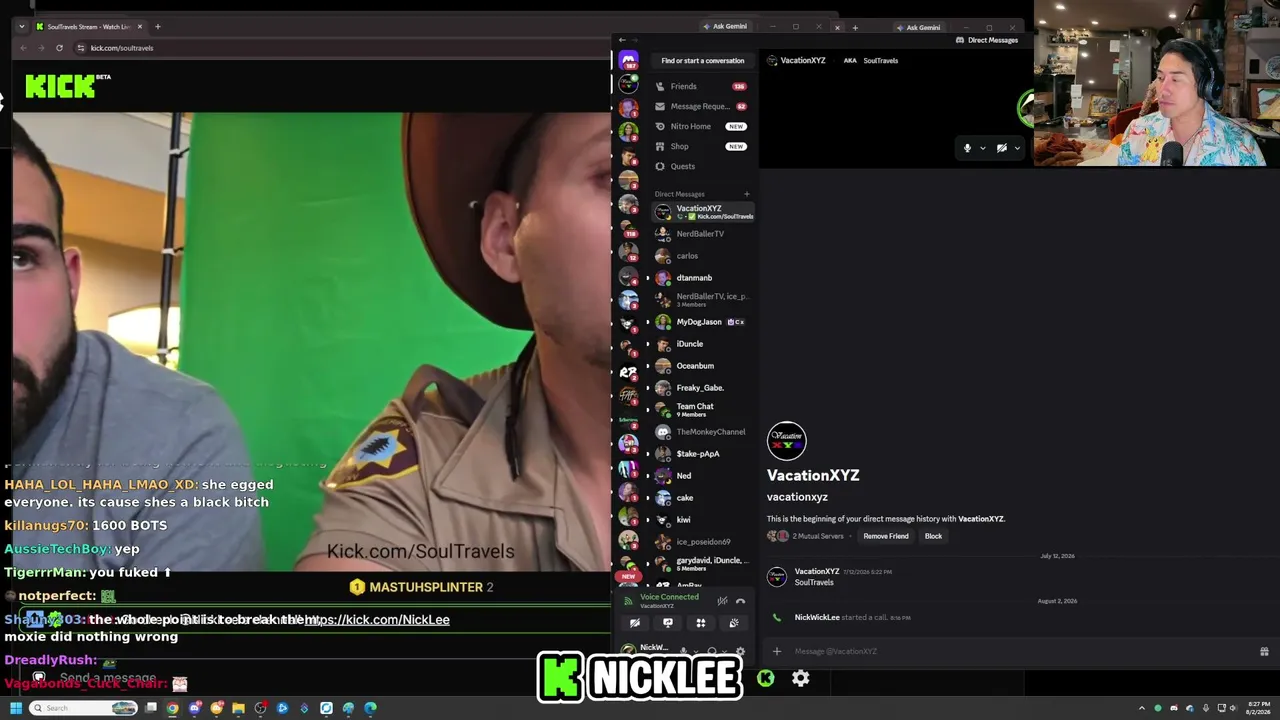
Task: Open Chrome from the taskbar
Action: coord(172,708)
